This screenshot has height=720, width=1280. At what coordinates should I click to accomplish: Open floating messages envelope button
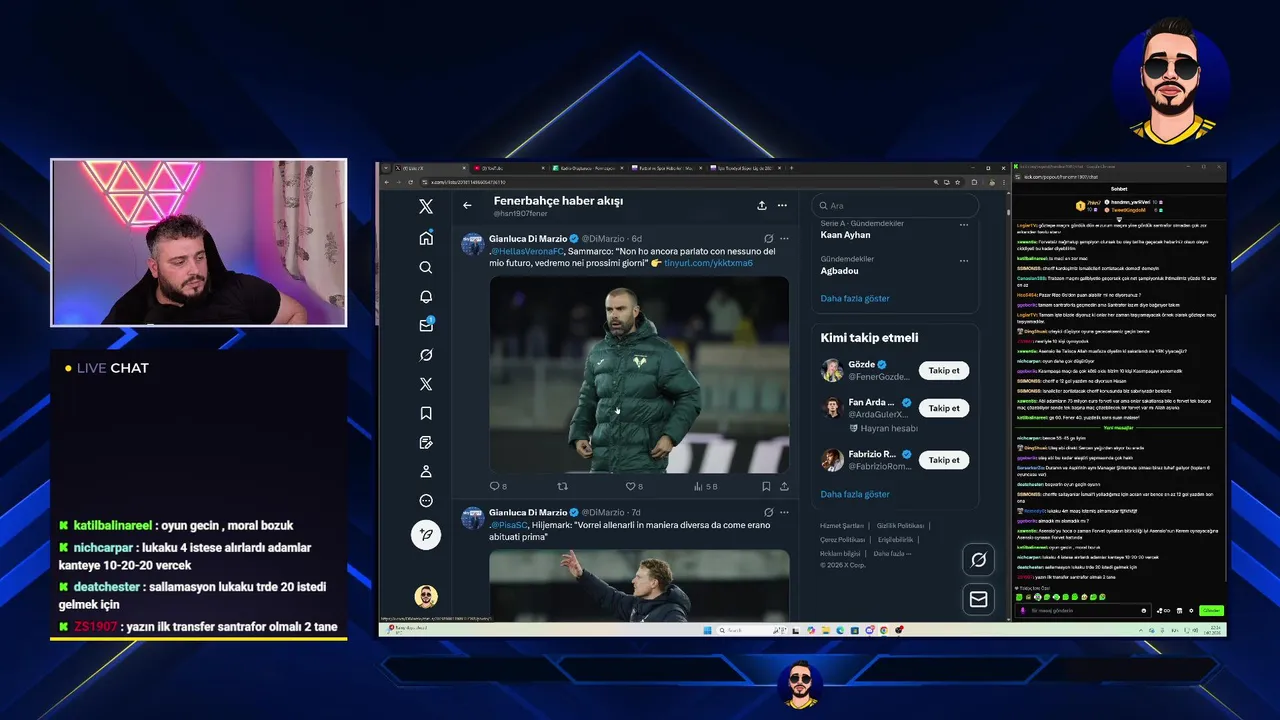tap(978, 599)
